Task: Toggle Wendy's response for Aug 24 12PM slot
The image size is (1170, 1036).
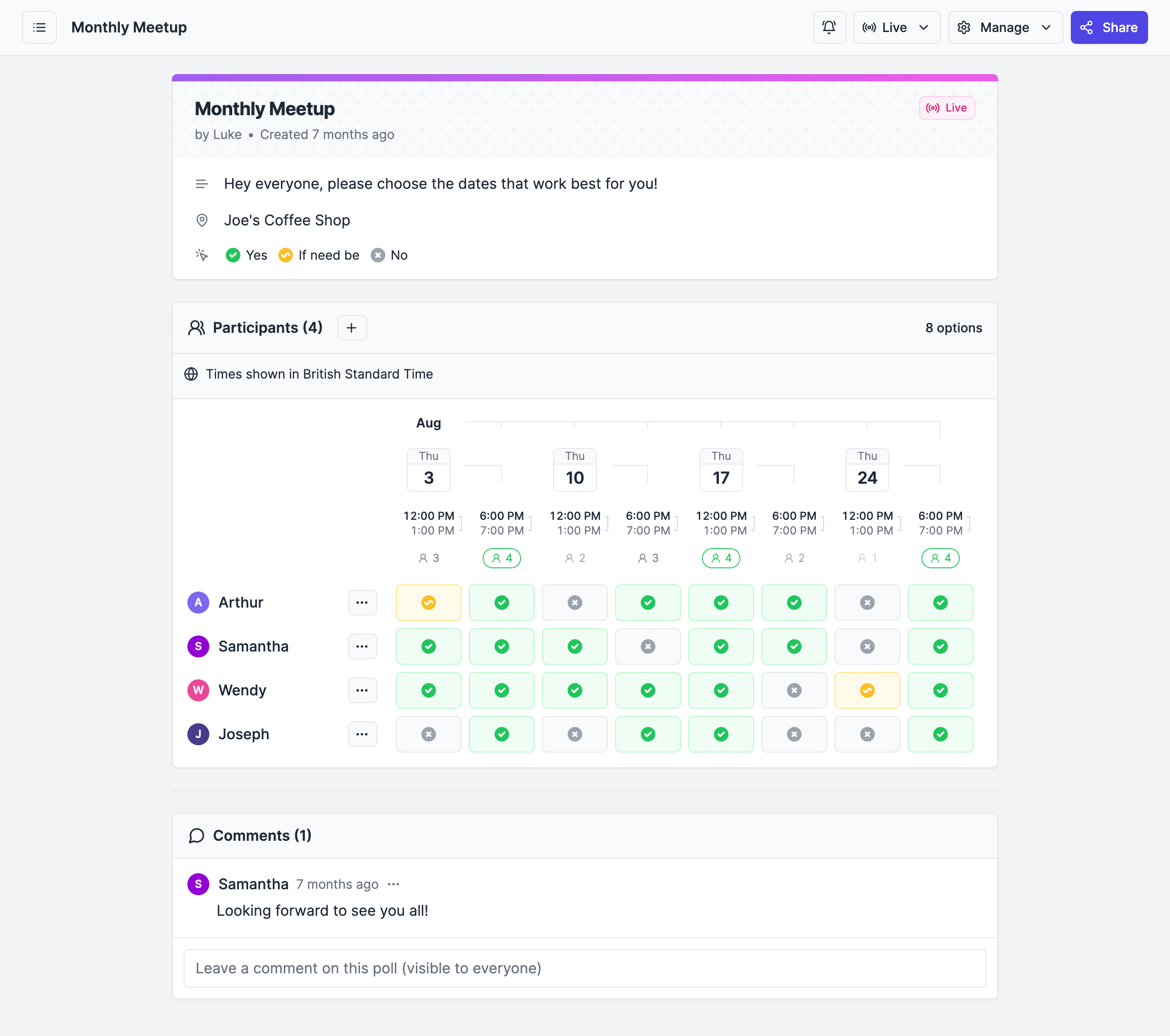Action: (x=867, y=690)
